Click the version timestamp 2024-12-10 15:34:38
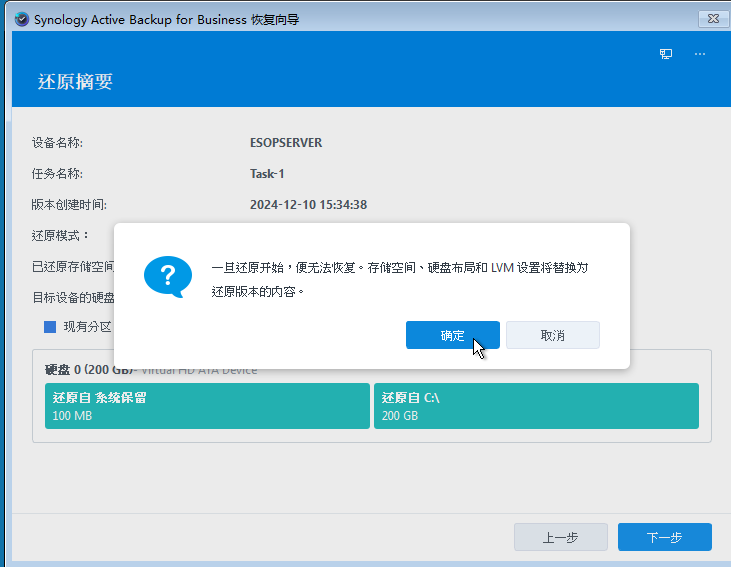Screen dimensions: 731x567 point(308,204)
